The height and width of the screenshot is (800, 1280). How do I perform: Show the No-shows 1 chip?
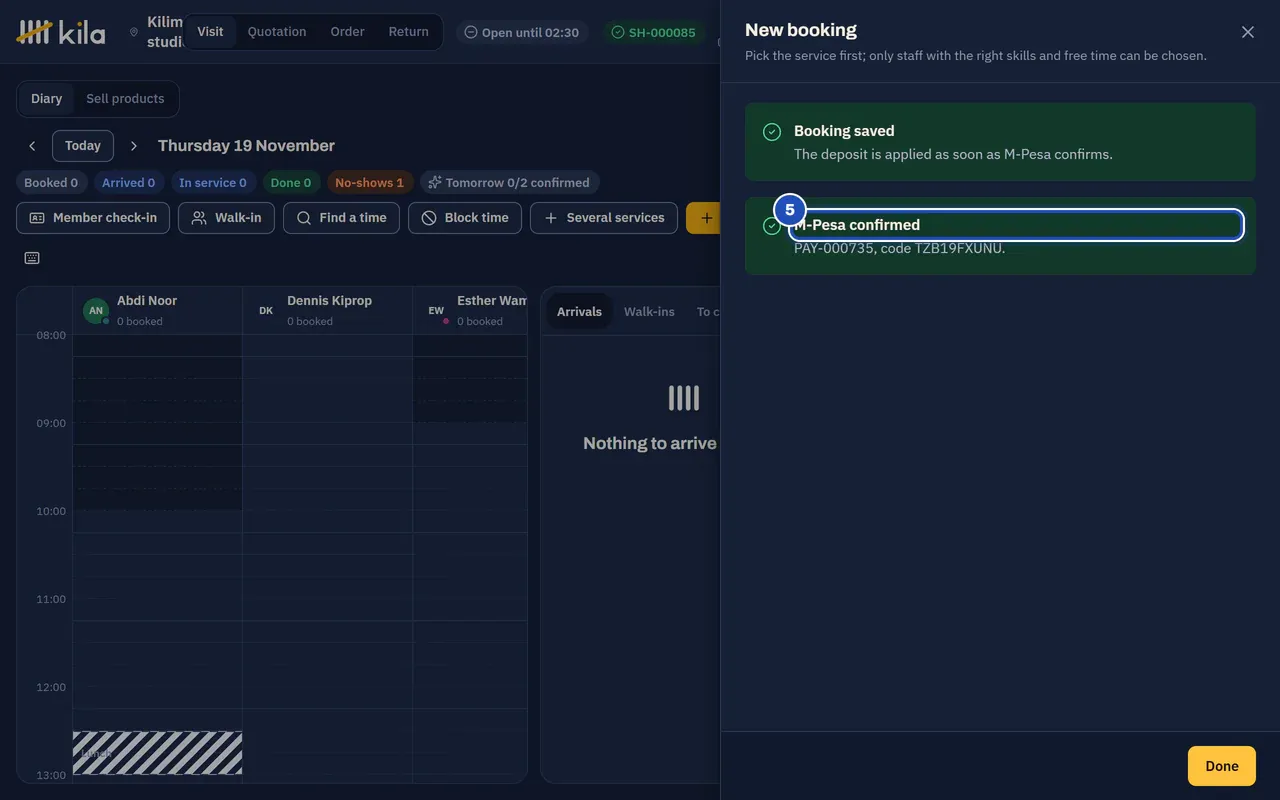point(369,183)
